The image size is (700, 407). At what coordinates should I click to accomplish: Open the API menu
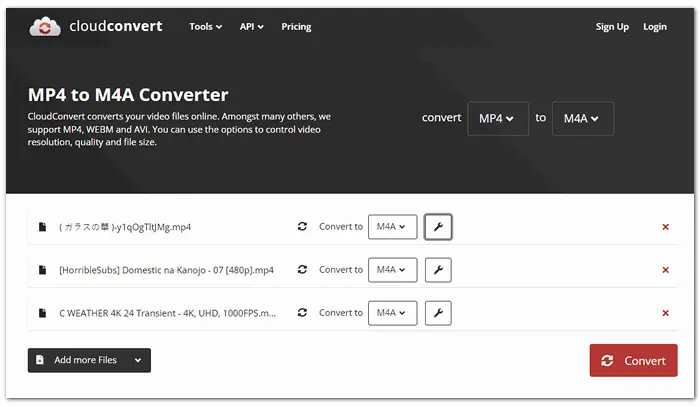click(251, 27)
